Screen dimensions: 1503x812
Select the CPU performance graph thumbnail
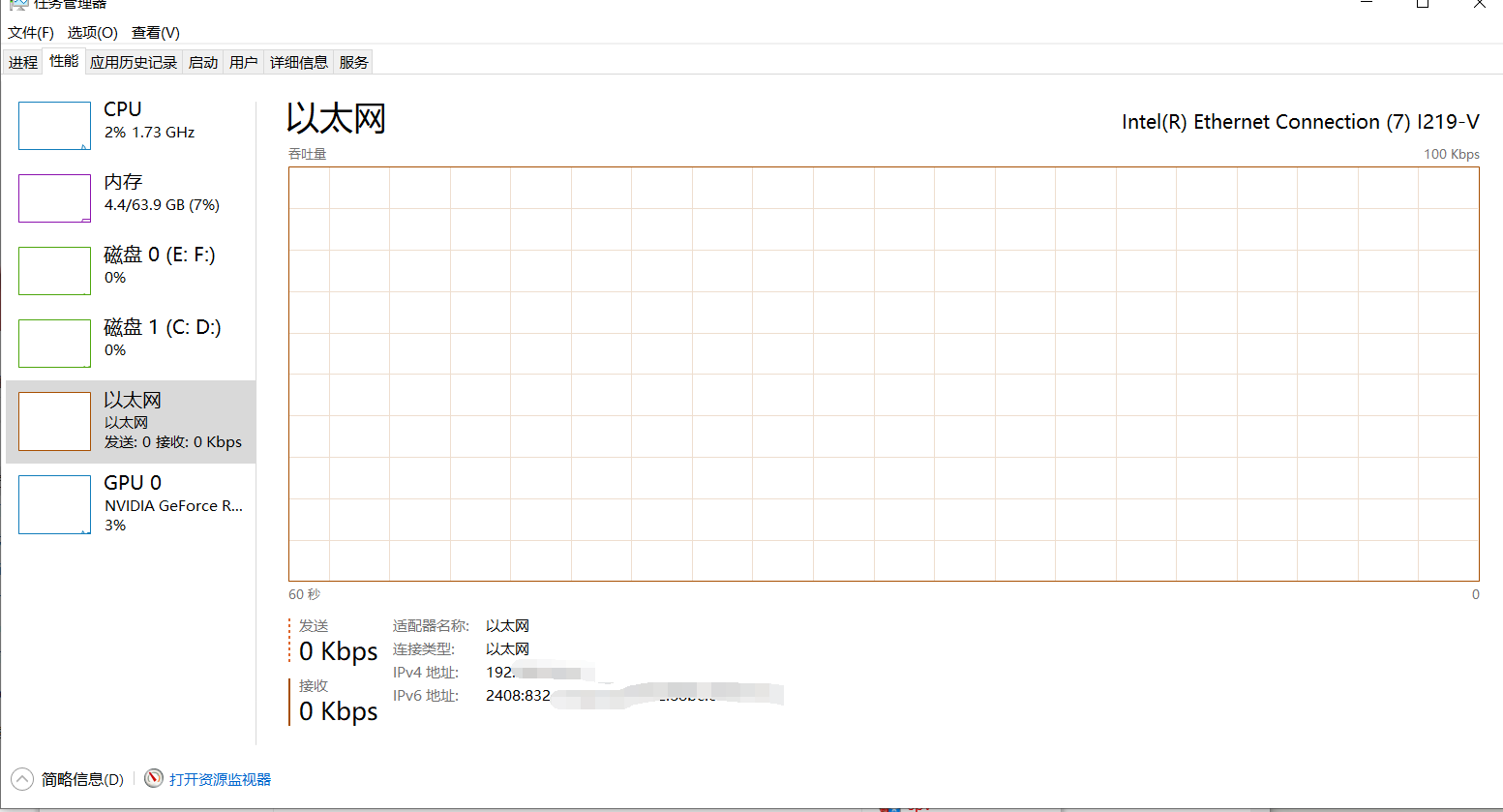(55, 126)
